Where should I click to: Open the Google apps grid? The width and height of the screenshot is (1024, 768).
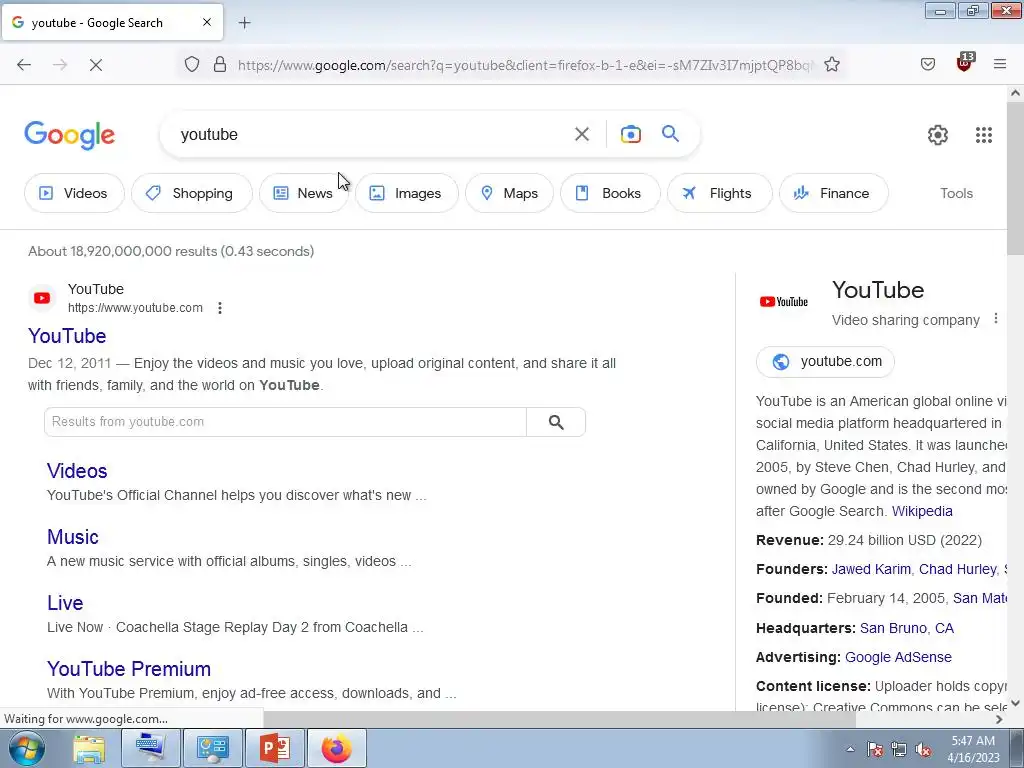pos(984,135)
